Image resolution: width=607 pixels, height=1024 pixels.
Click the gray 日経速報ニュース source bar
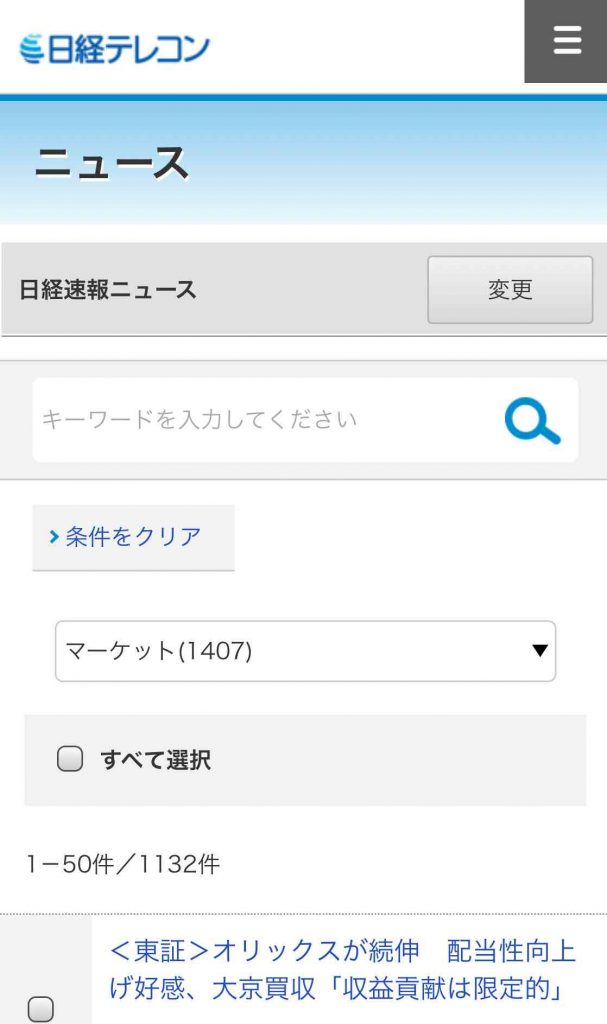coord(304,289)
